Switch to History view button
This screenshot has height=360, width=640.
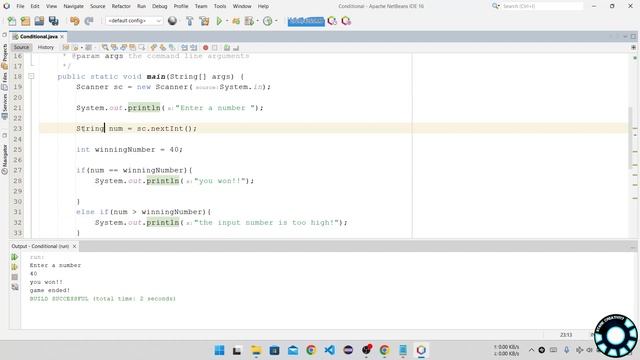[x=46, y=47]
